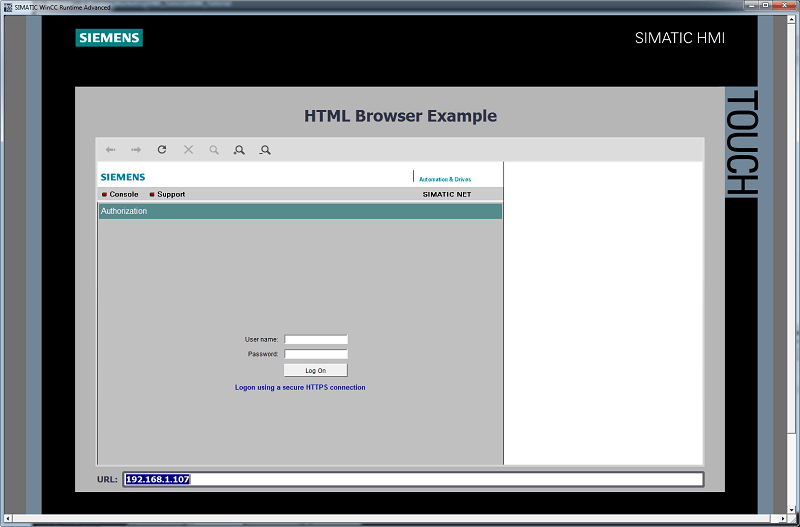Zoom out with the magnifier minus icon

click(x=264, y=150)
